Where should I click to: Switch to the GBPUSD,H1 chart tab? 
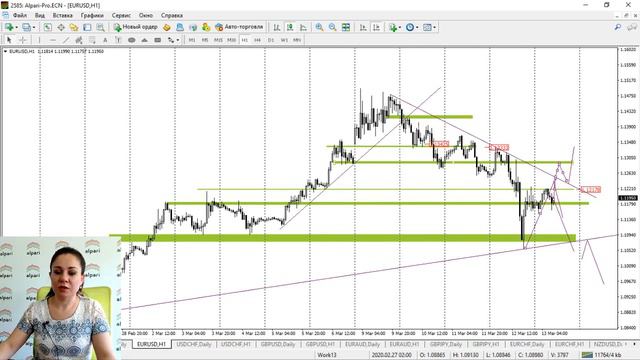pos(320,344)
